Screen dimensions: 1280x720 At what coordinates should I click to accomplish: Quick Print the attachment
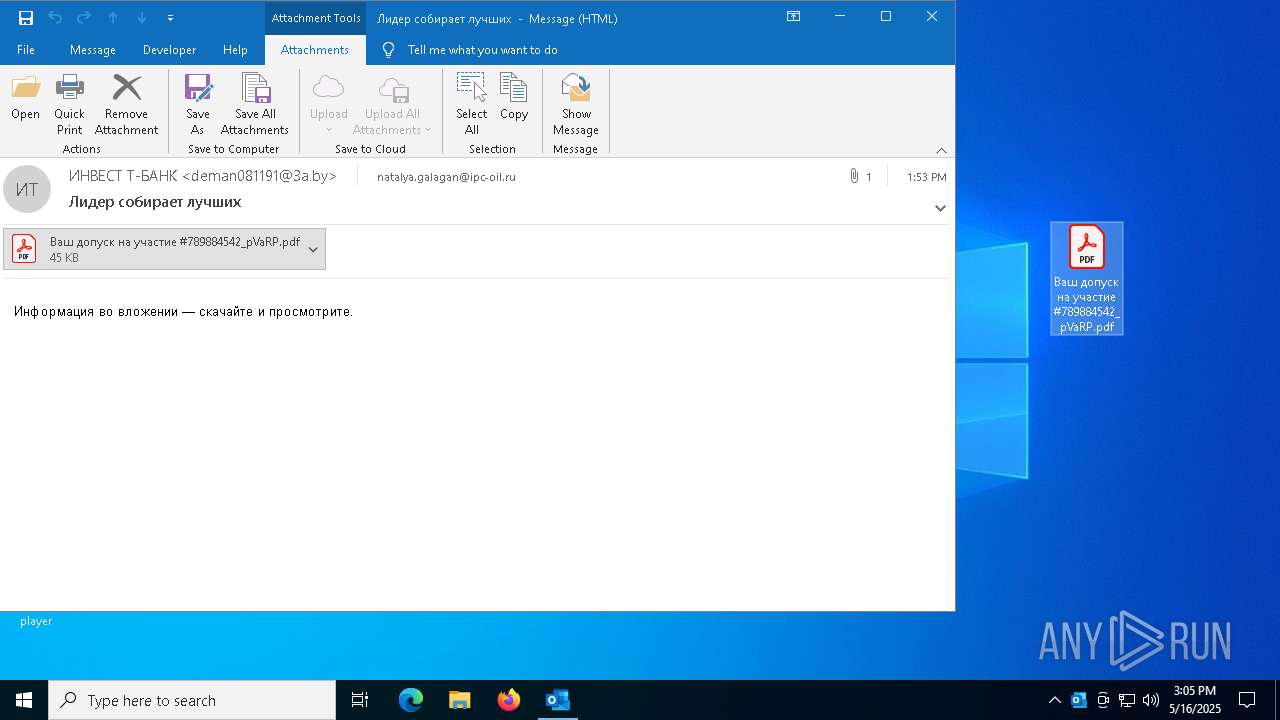coord(69,104)
